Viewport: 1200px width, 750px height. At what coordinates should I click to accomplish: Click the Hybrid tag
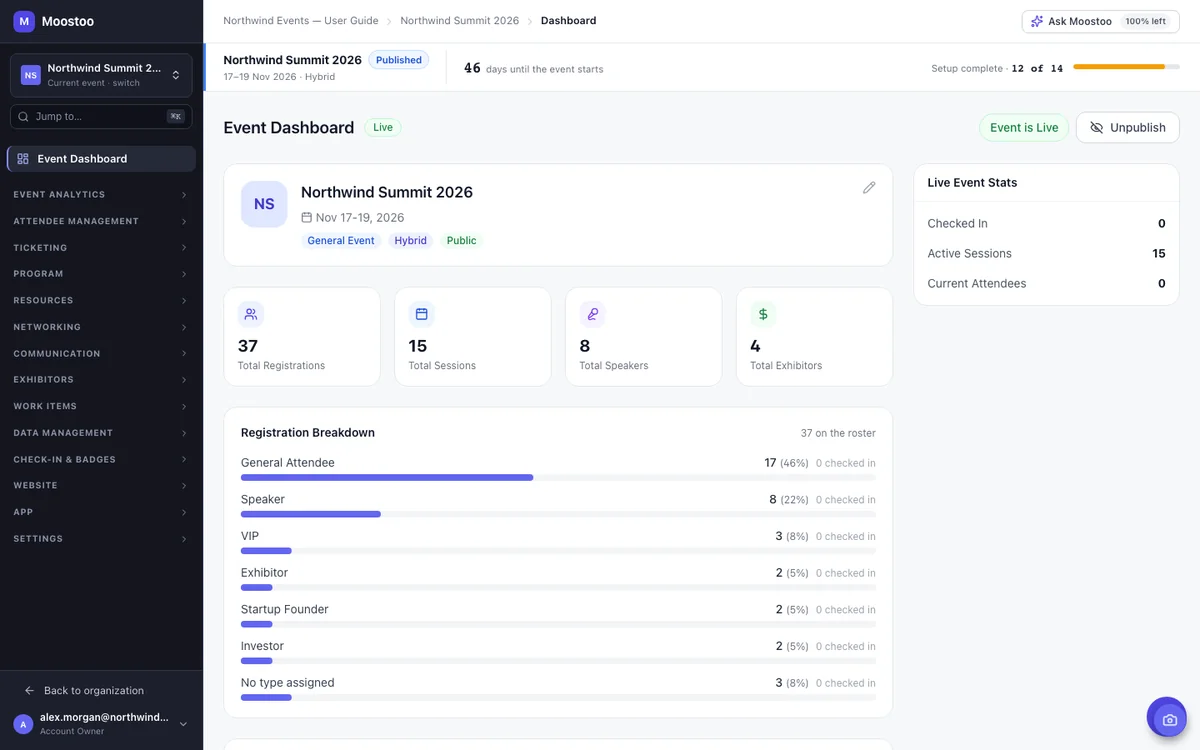pyautogui.click(x=410, y=241)
